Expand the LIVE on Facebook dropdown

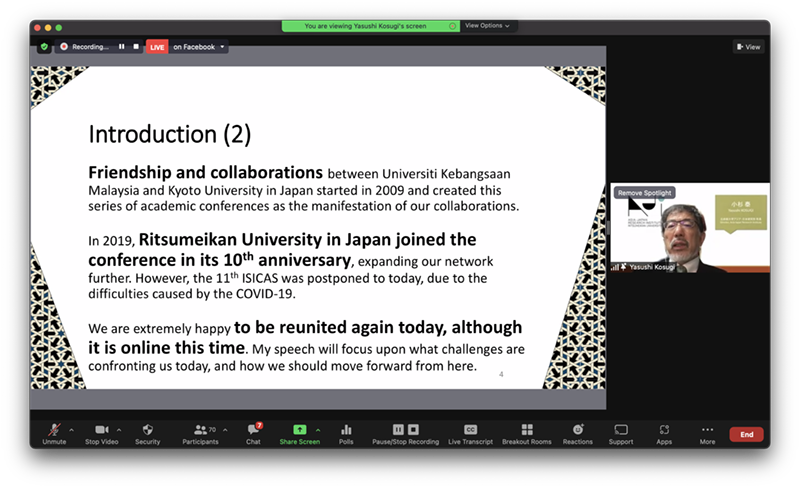[x=223, y=46]
